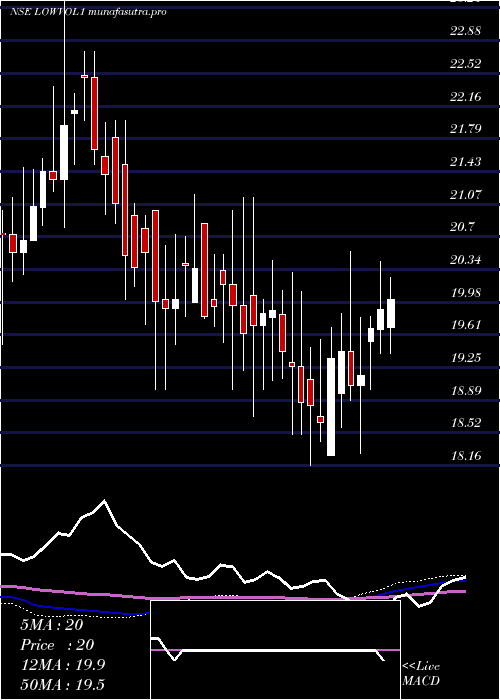The width and height of the screenshot is (500, 700).
Task: Click the last white candlestick on the right
Action: 391,313
